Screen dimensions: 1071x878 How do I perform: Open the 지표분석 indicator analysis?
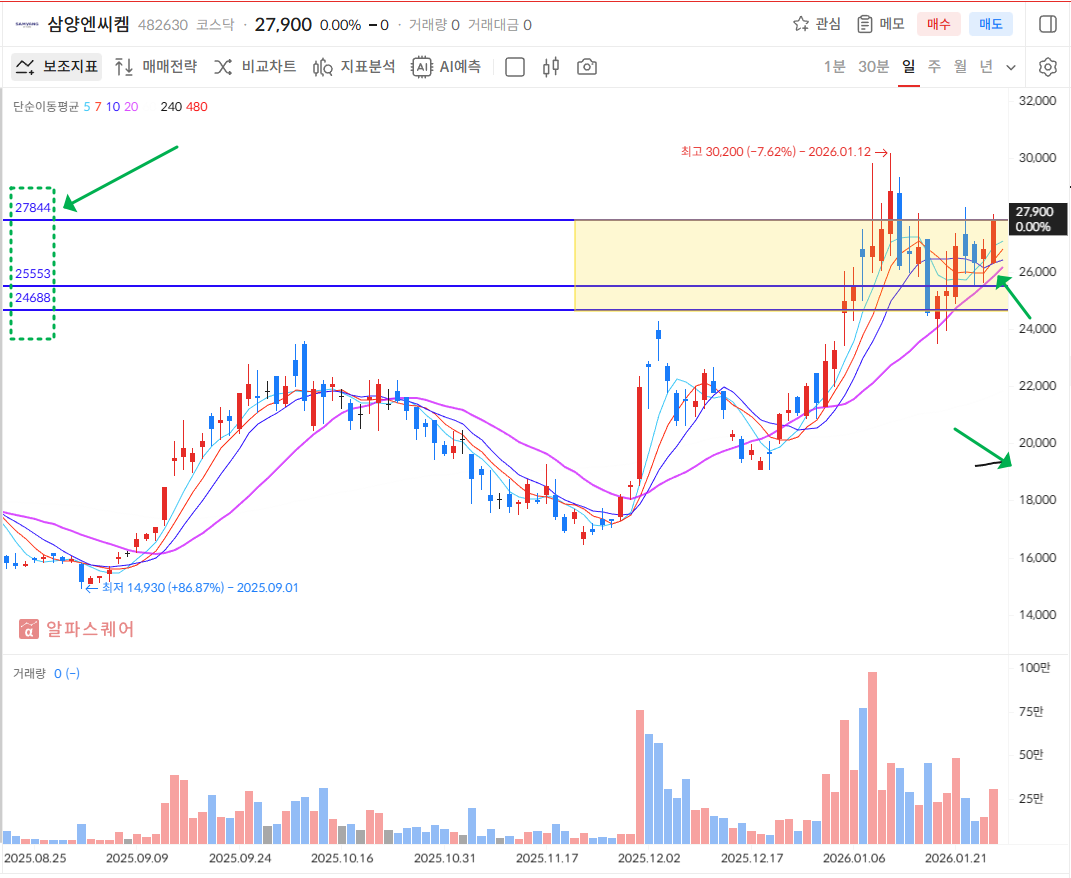[x=354, y=67]
